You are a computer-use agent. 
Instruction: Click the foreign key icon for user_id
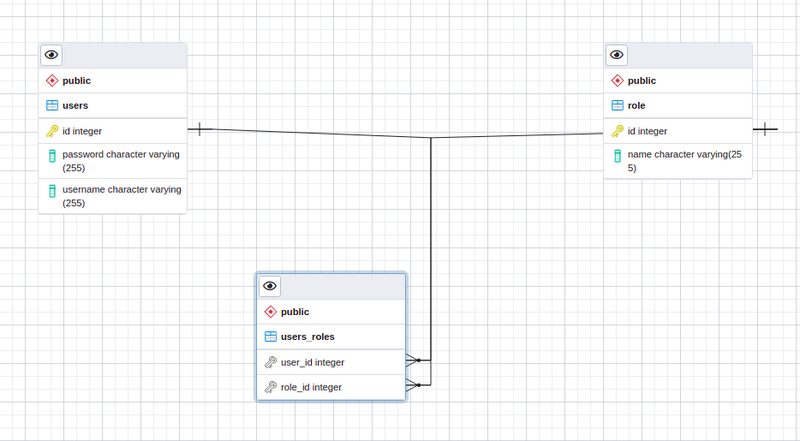[x=270, y=362]
